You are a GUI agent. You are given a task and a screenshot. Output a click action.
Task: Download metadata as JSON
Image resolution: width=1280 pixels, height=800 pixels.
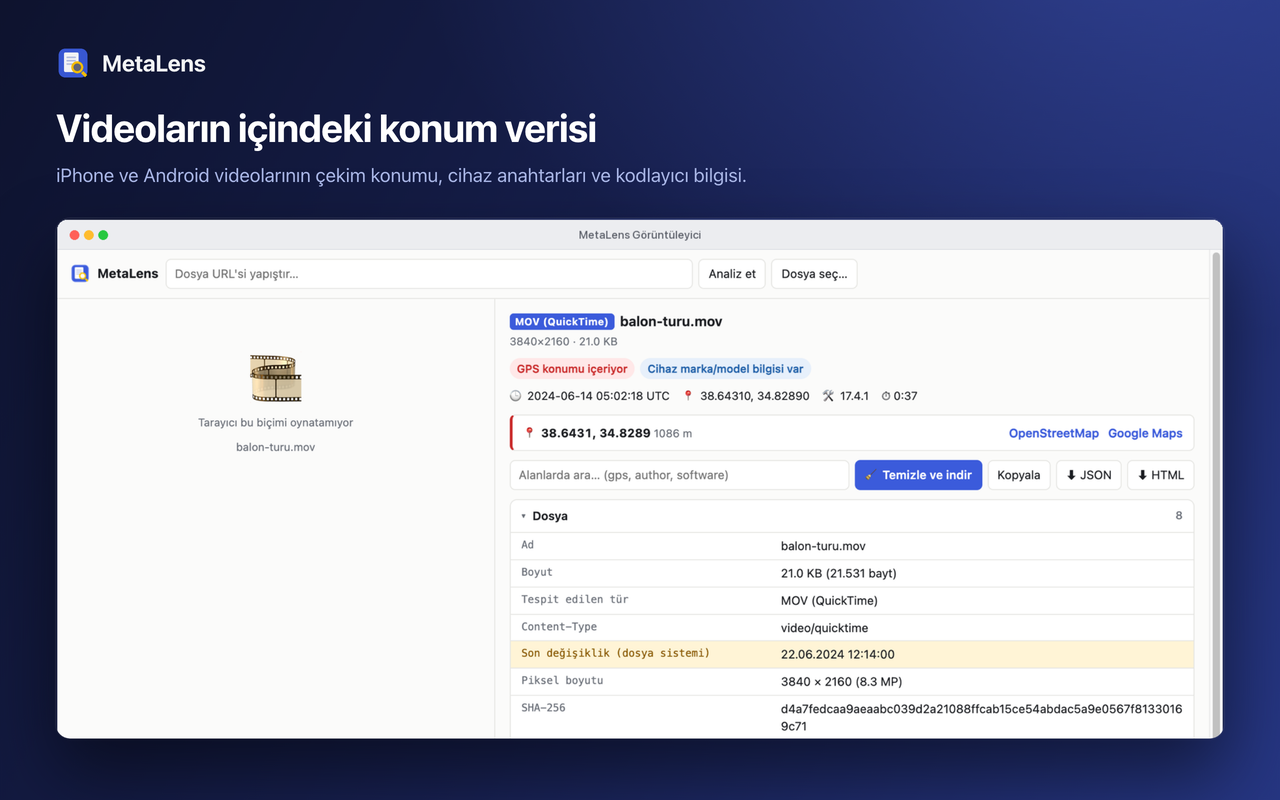1088,475
